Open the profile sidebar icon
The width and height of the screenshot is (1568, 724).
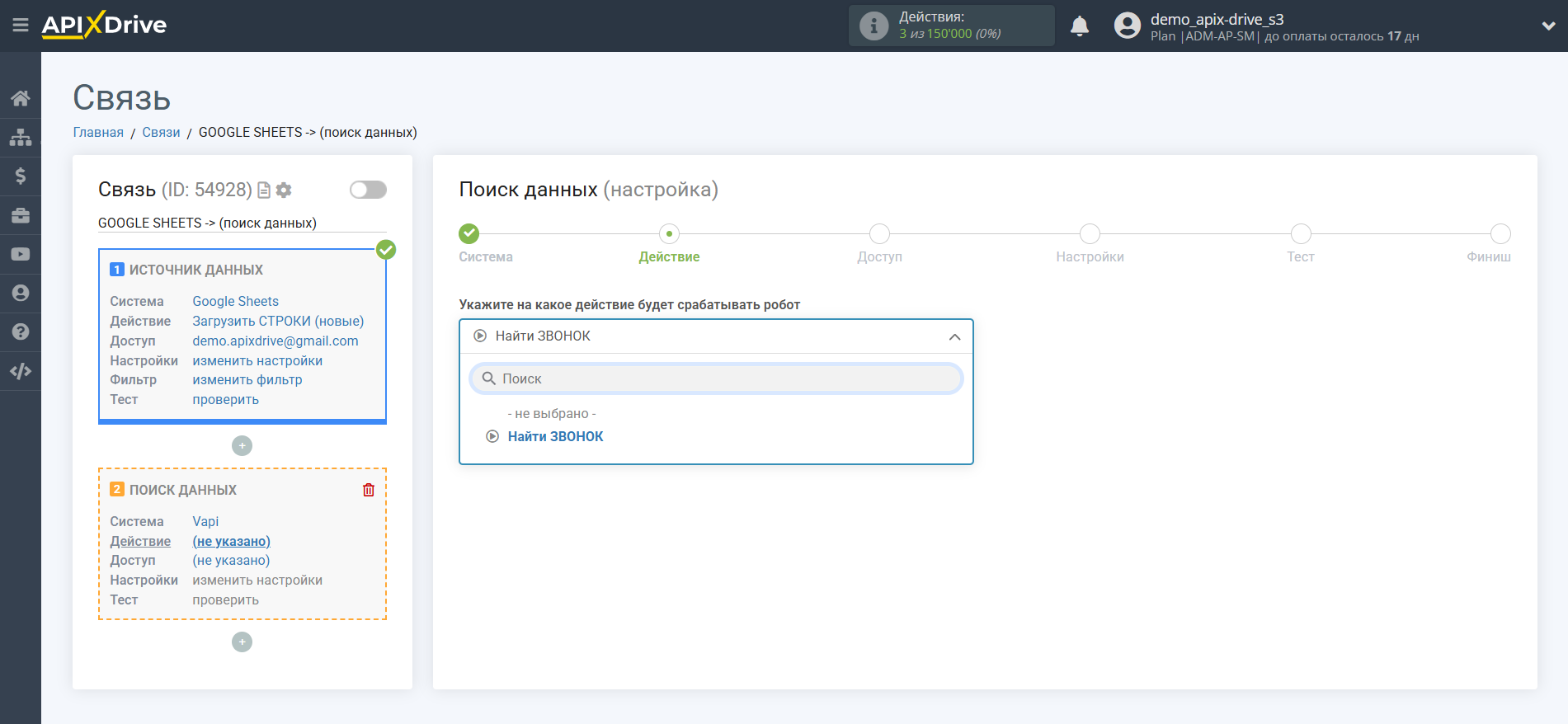(21, 293)
